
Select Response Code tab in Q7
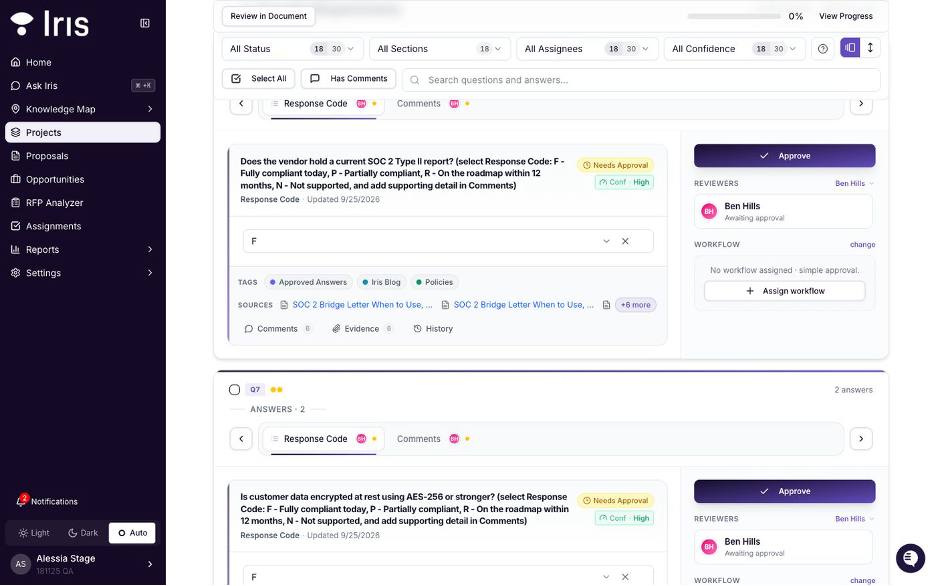pos(324,439)
